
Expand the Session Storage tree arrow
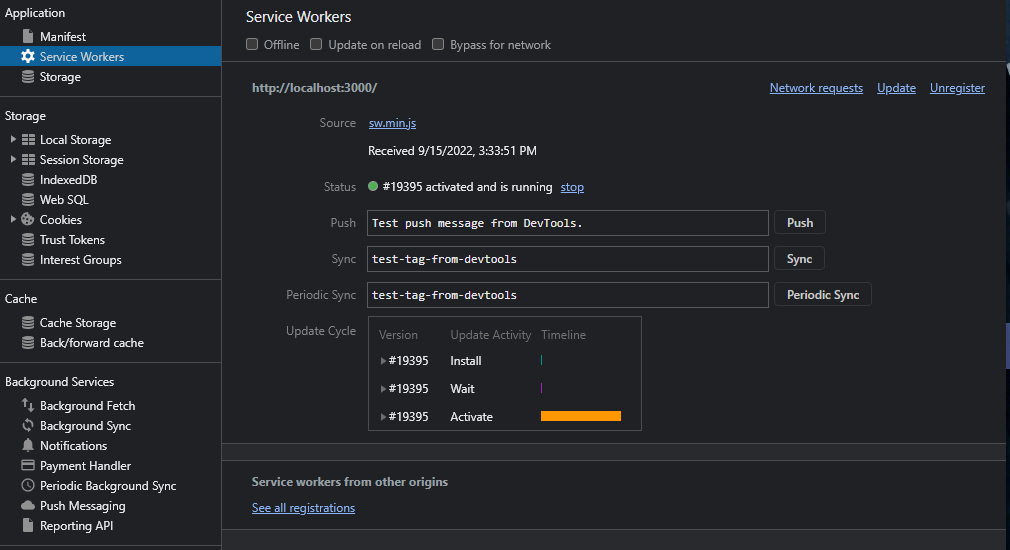pyautogui.click(x=13, y=160)
